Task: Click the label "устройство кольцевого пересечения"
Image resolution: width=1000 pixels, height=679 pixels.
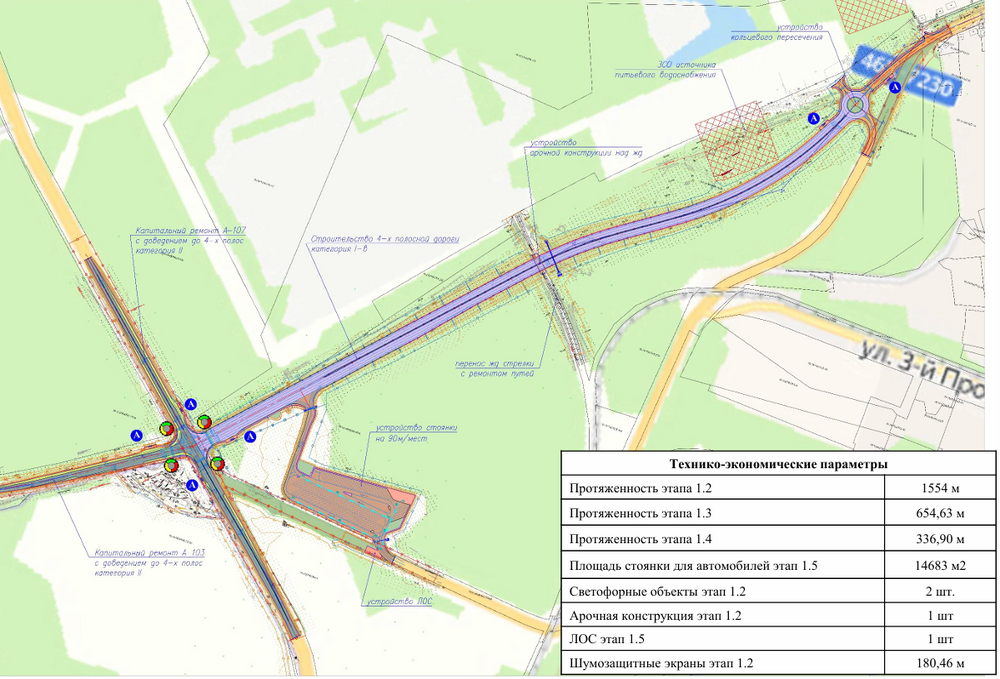Action: [x=777, y=33]
